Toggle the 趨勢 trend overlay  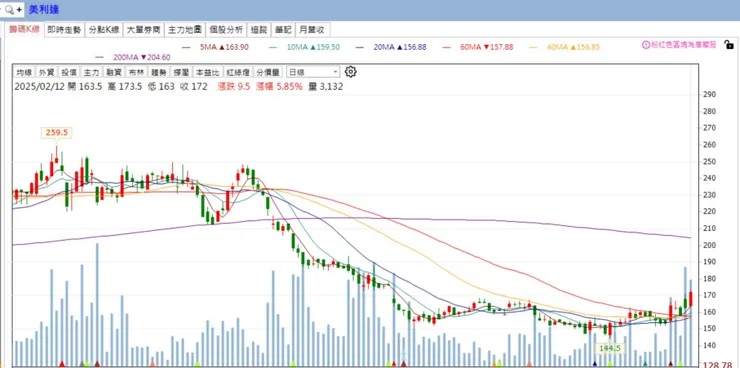click(x=159, y=72)
